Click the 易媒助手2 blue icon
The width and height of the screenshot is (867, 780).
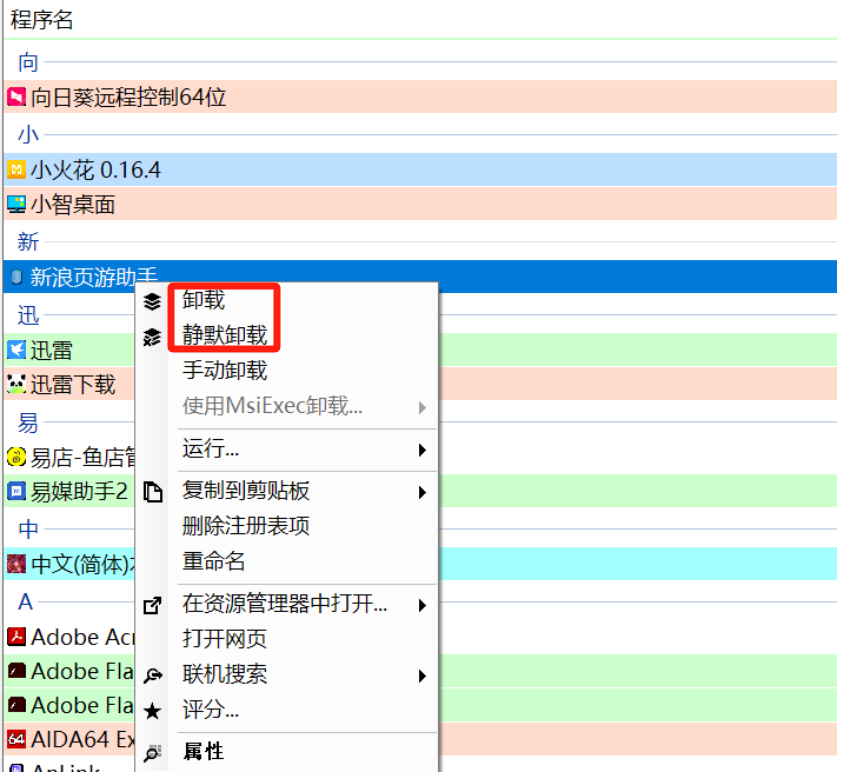point(16,491)
